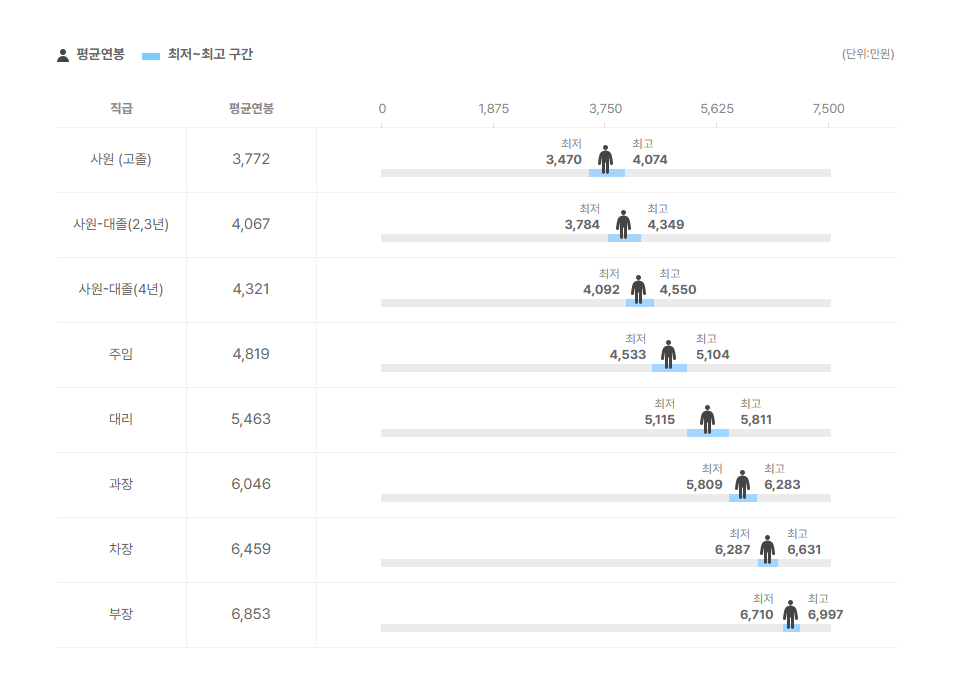Click the 6,046 average salary value
953x697 pixels.
[x=251, y=484]
